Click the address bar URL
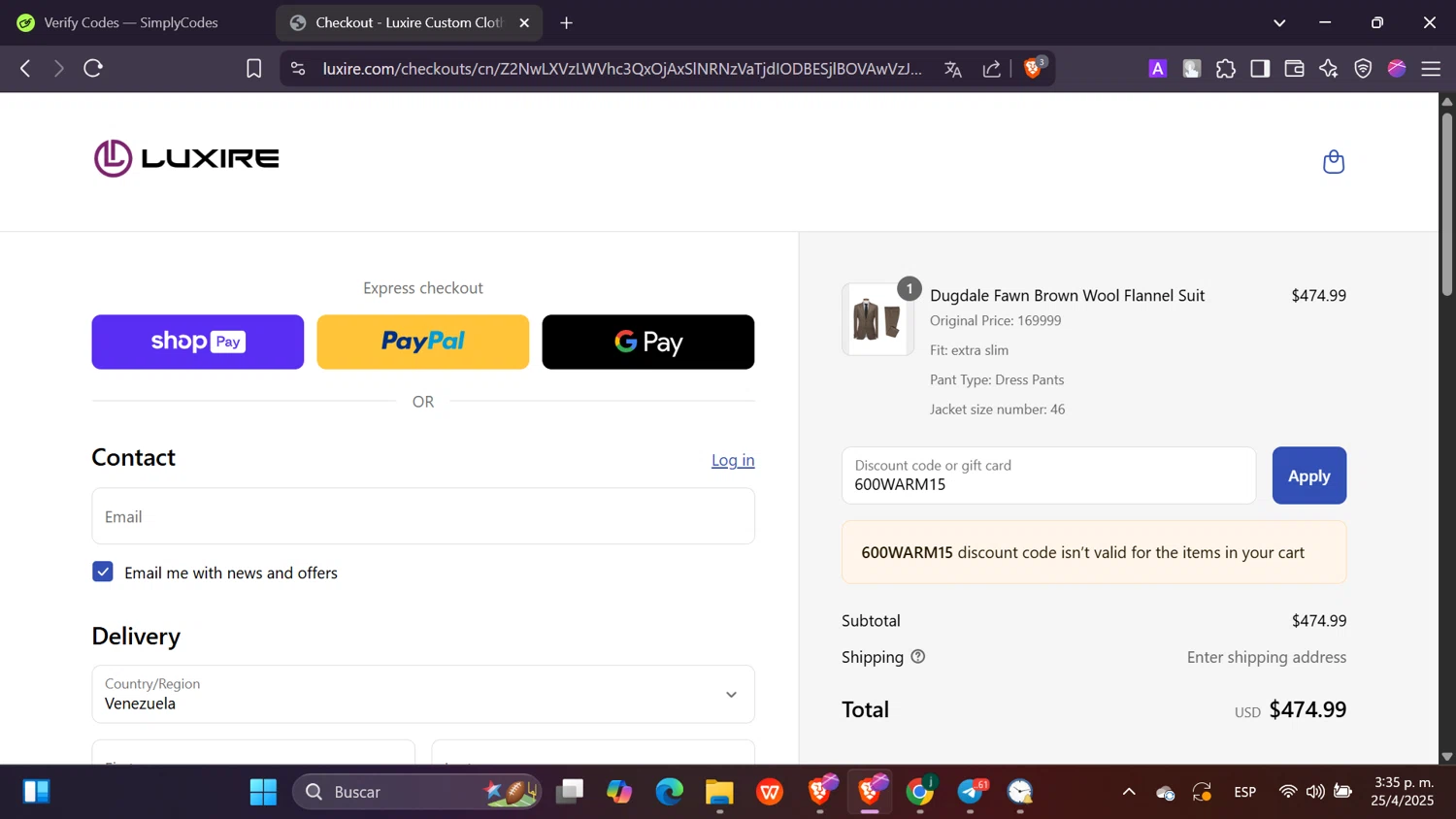This screenshot has width=1456, height=819. tap(622, 69)
